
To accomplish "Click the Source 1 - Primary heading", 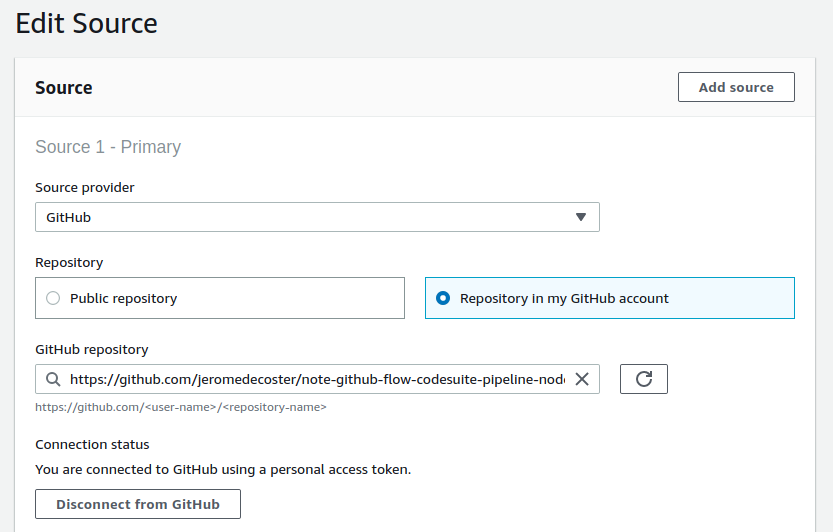I will click(108, 147).
